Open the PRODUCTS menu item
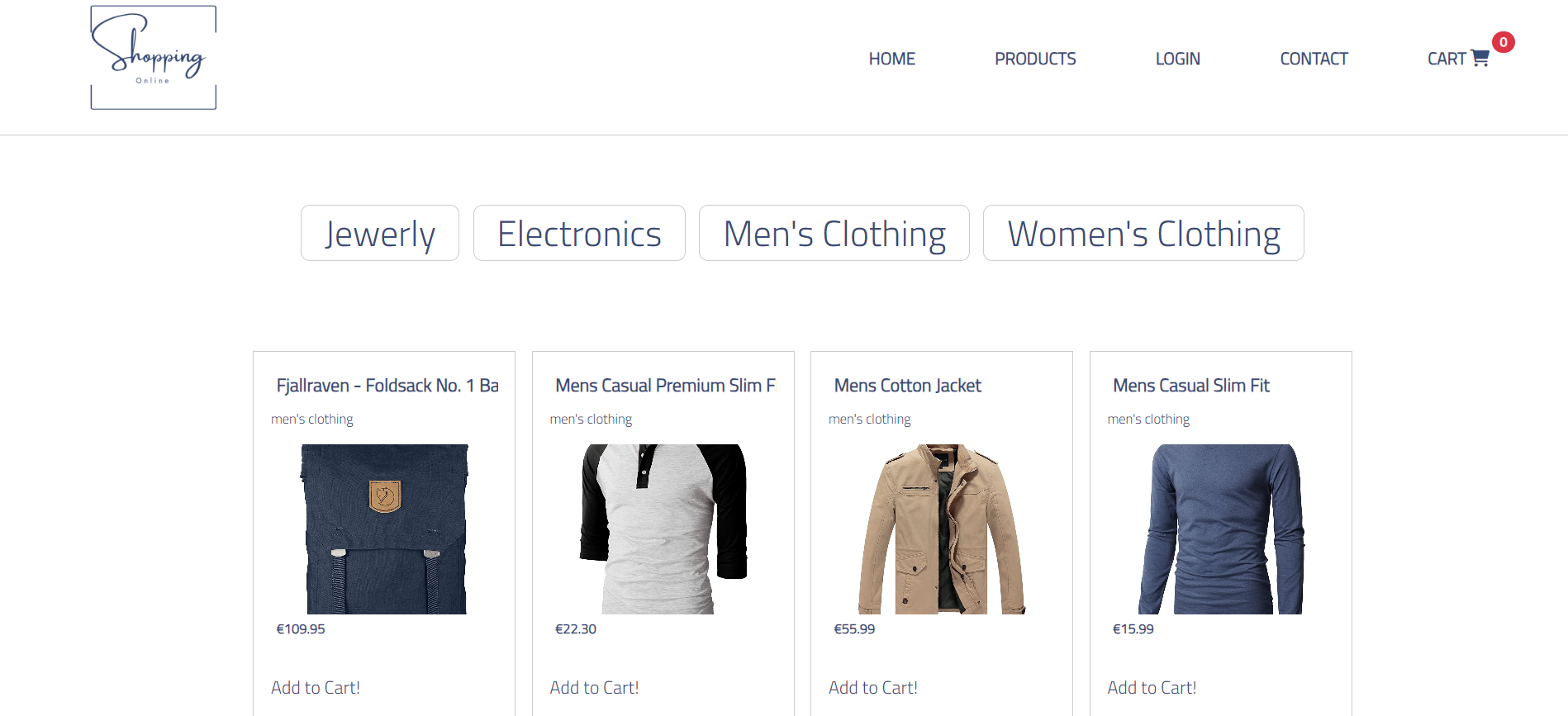This screenshot has width=1568, height=716. pos(1034,59)
